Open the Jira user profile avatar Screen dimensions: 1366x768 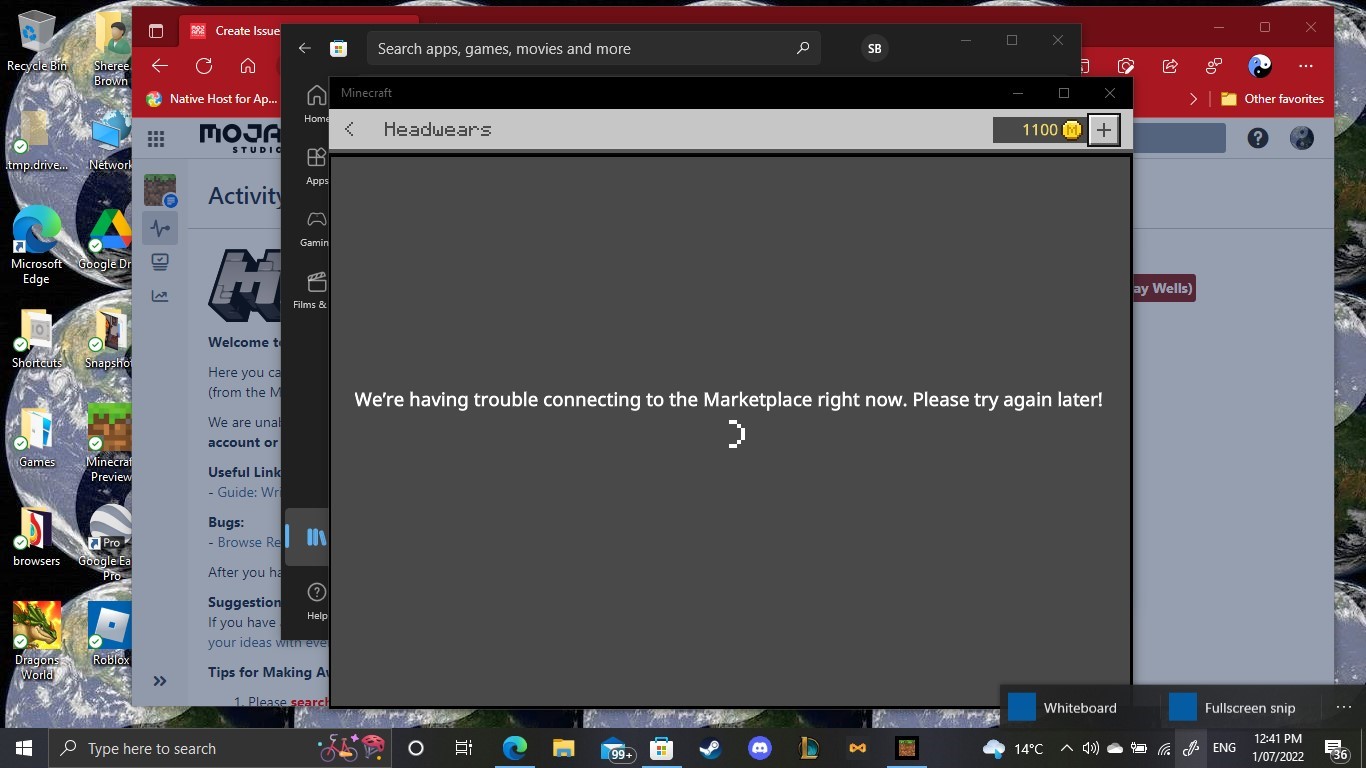[x=1302, y=138]
